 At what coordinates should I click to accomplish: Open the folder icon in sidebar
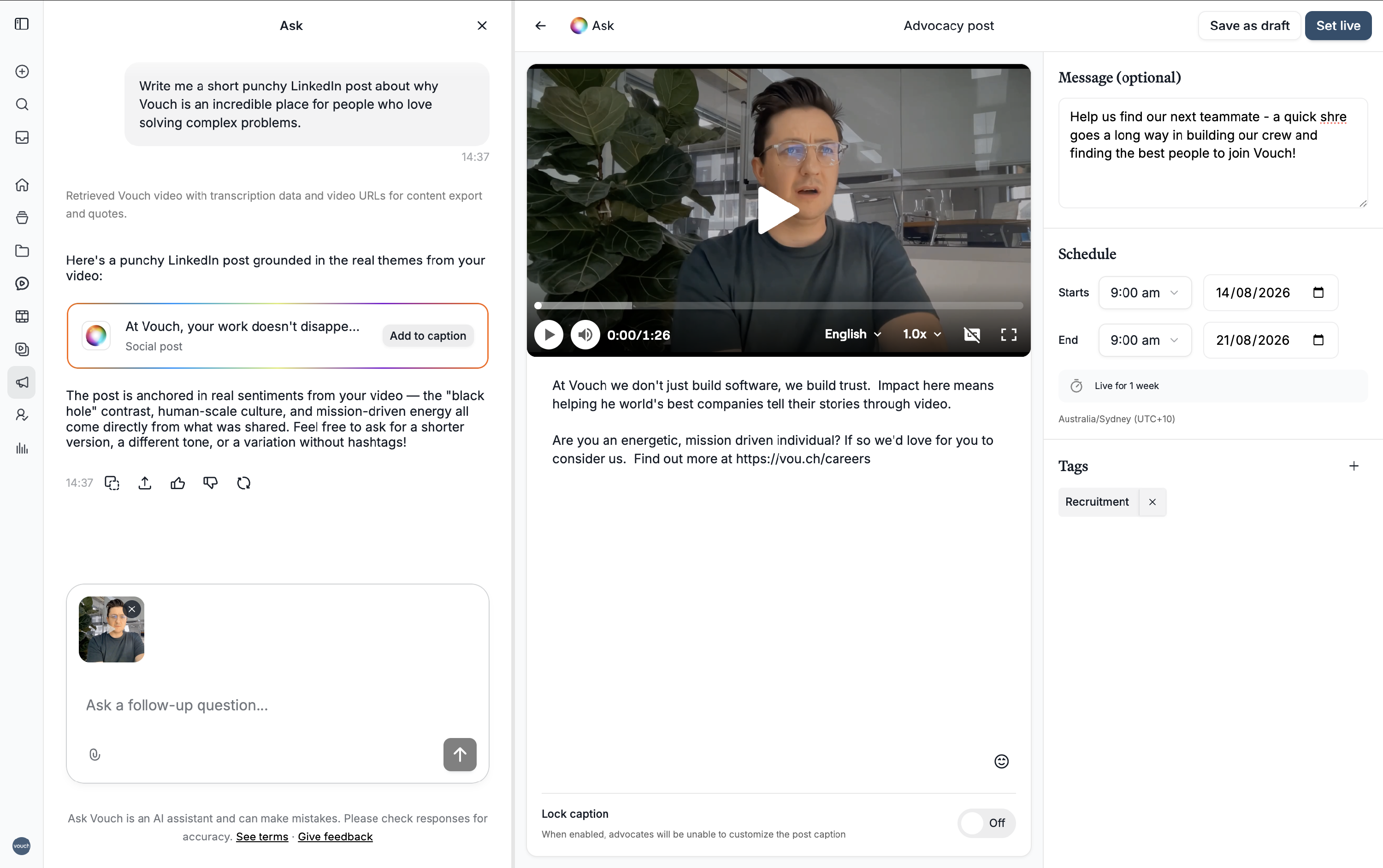coord(22,251)
